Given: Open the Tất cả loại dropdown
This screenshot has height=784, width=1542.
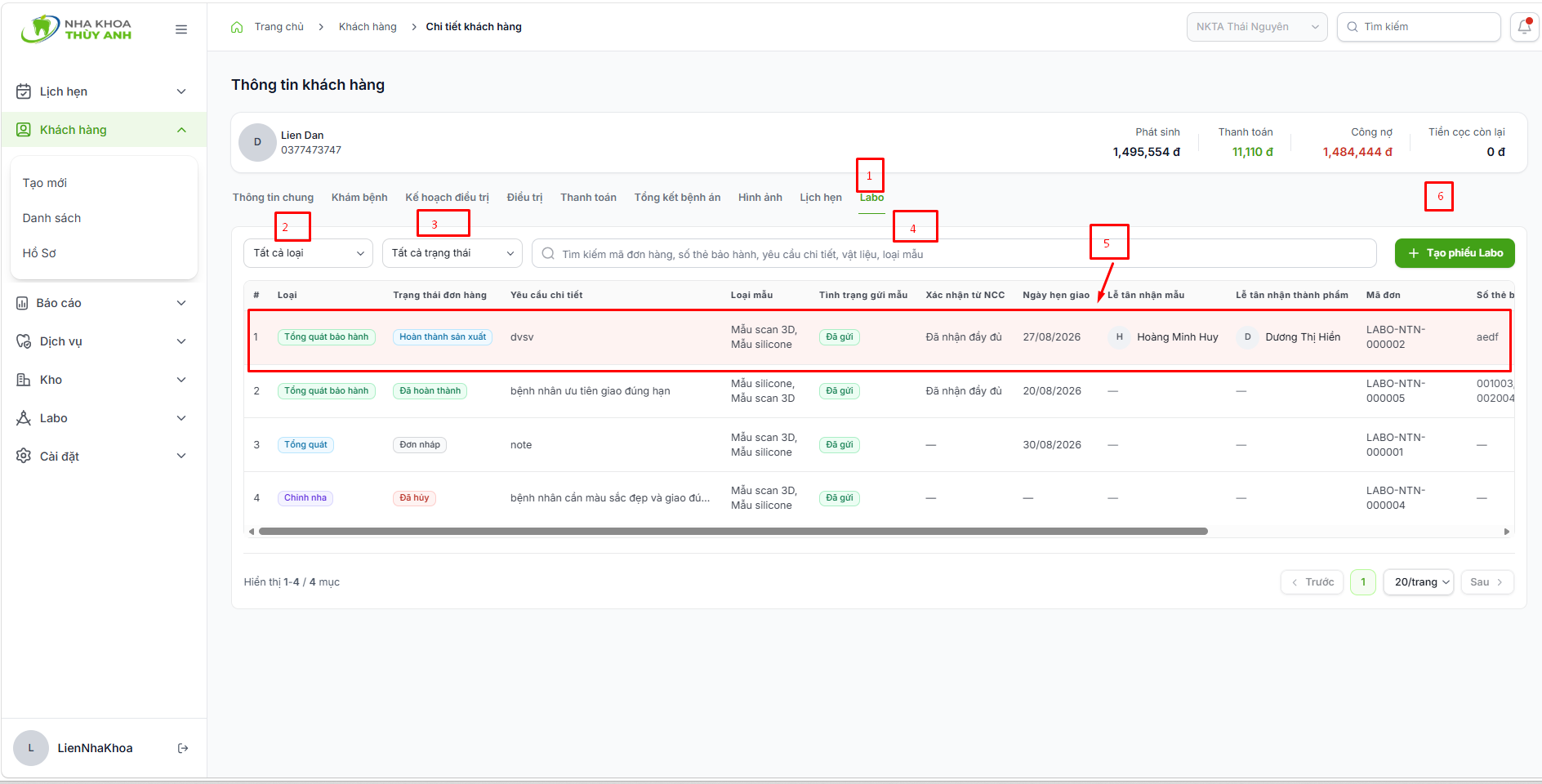Looking at the screenshot, I should point(308,253).
